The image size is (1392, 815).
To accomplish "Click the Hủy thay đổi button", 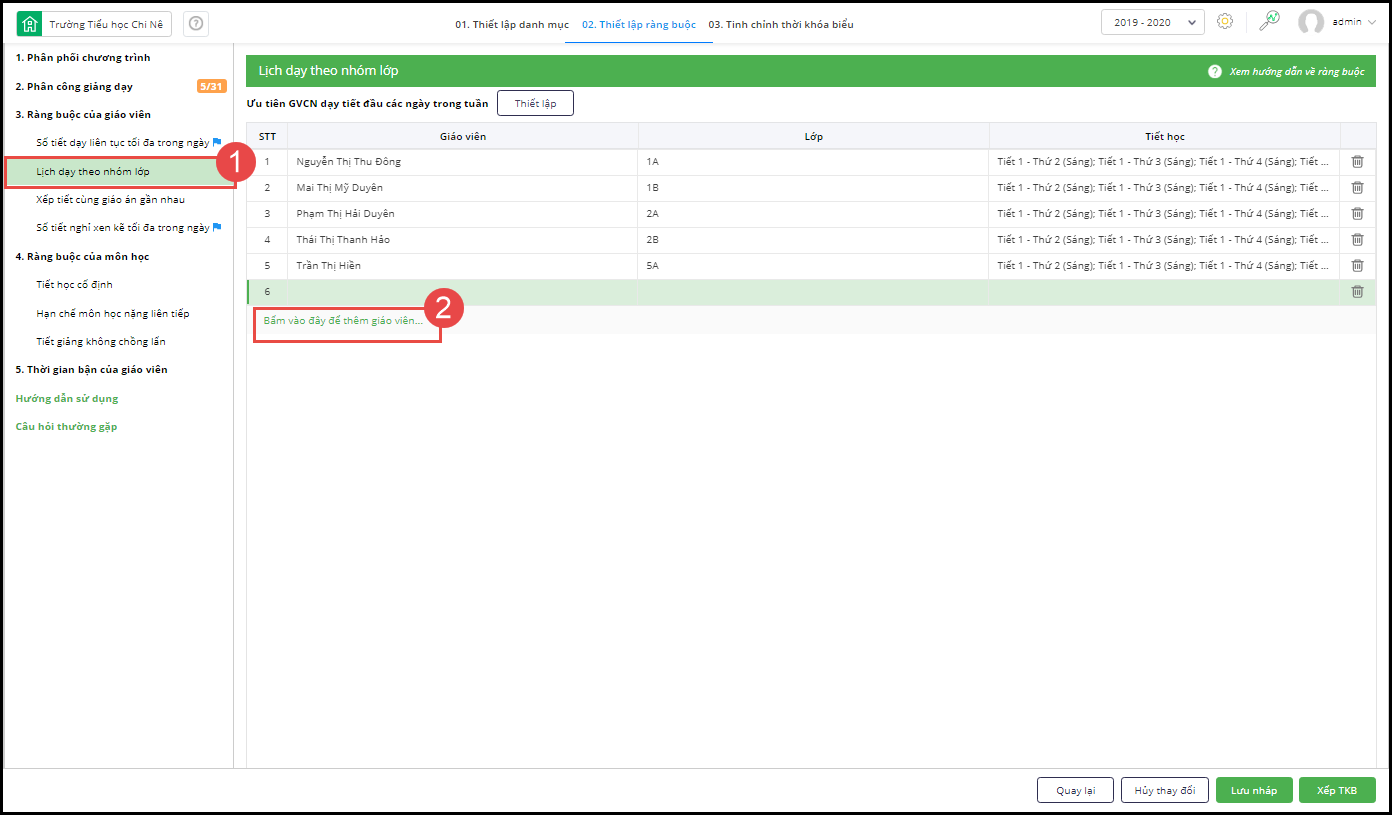I will pyautogui.click(x=1165, y=790).
